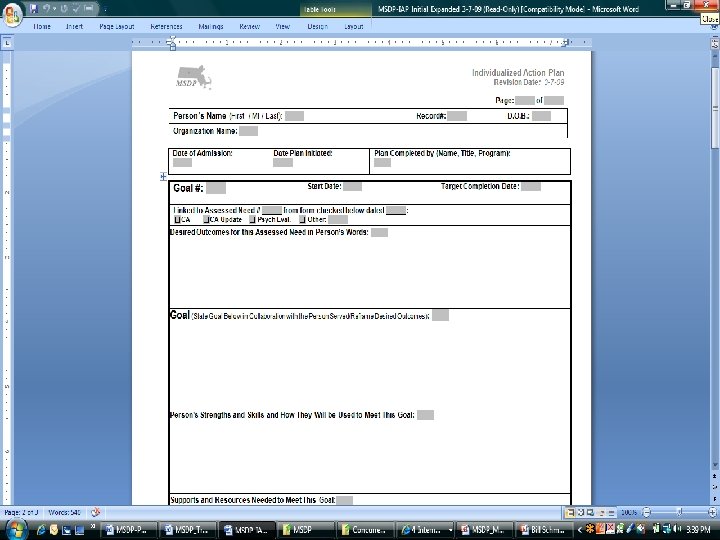Launch Internet Explorer from Quick Launch
The height and width of the screenshot is (540, 720).
point(41,530)
